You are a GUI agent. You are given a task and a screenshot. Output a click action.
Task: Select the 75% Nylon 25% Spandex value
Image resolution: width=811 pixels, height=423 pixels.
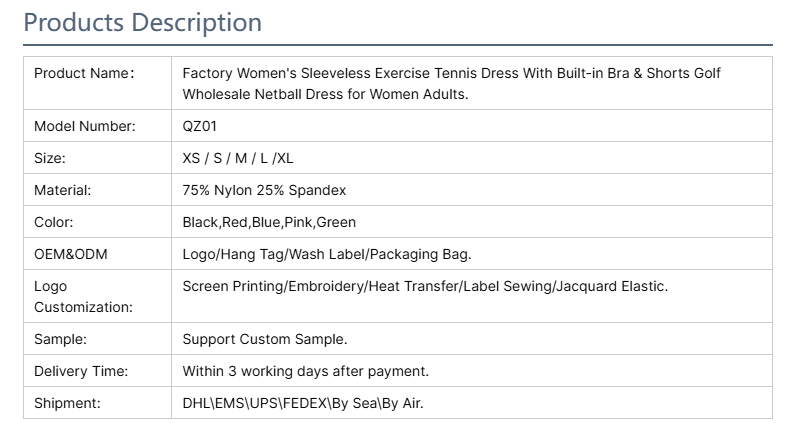[x=264, y=190]
